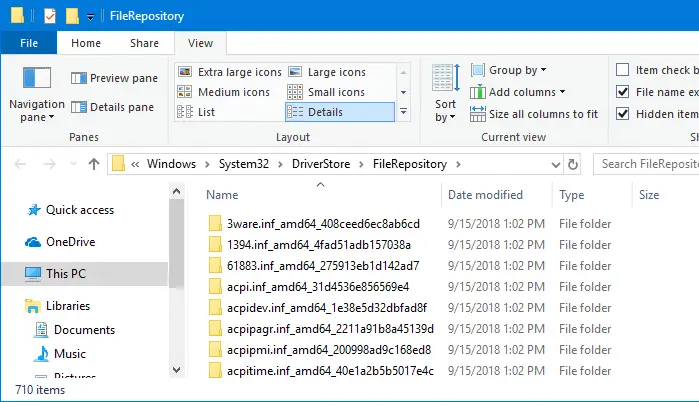Click navigation pane scroll down arrow
Screen dimensions: 699x402
[x=177, y=369]
